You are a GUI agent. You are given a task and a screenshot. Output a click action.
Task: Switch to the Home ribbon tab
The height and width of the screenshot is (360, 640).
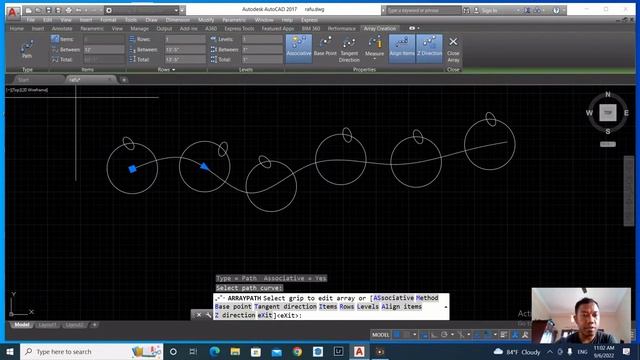click(x=17, y=29)
